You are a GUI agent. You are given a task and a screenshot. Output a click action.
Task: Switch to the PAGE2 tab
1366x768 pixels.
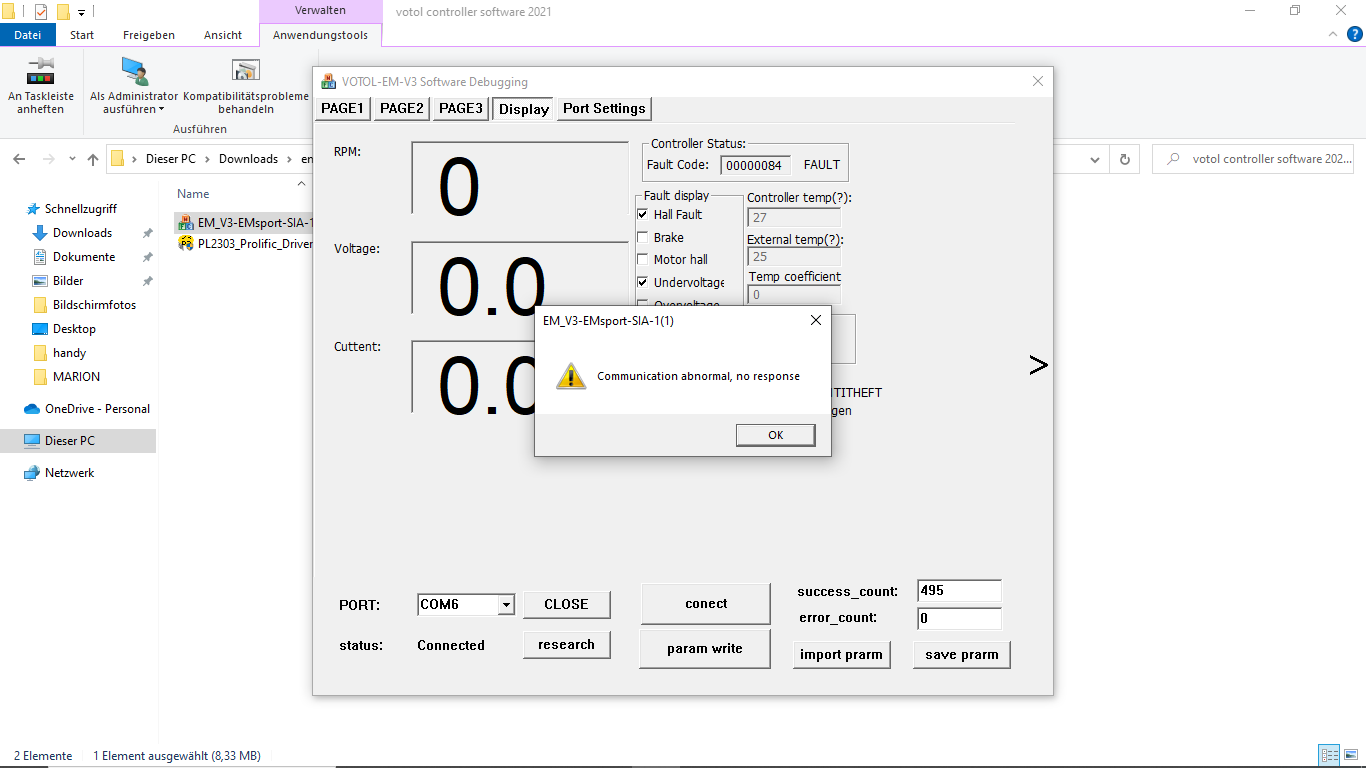point(401,108)
